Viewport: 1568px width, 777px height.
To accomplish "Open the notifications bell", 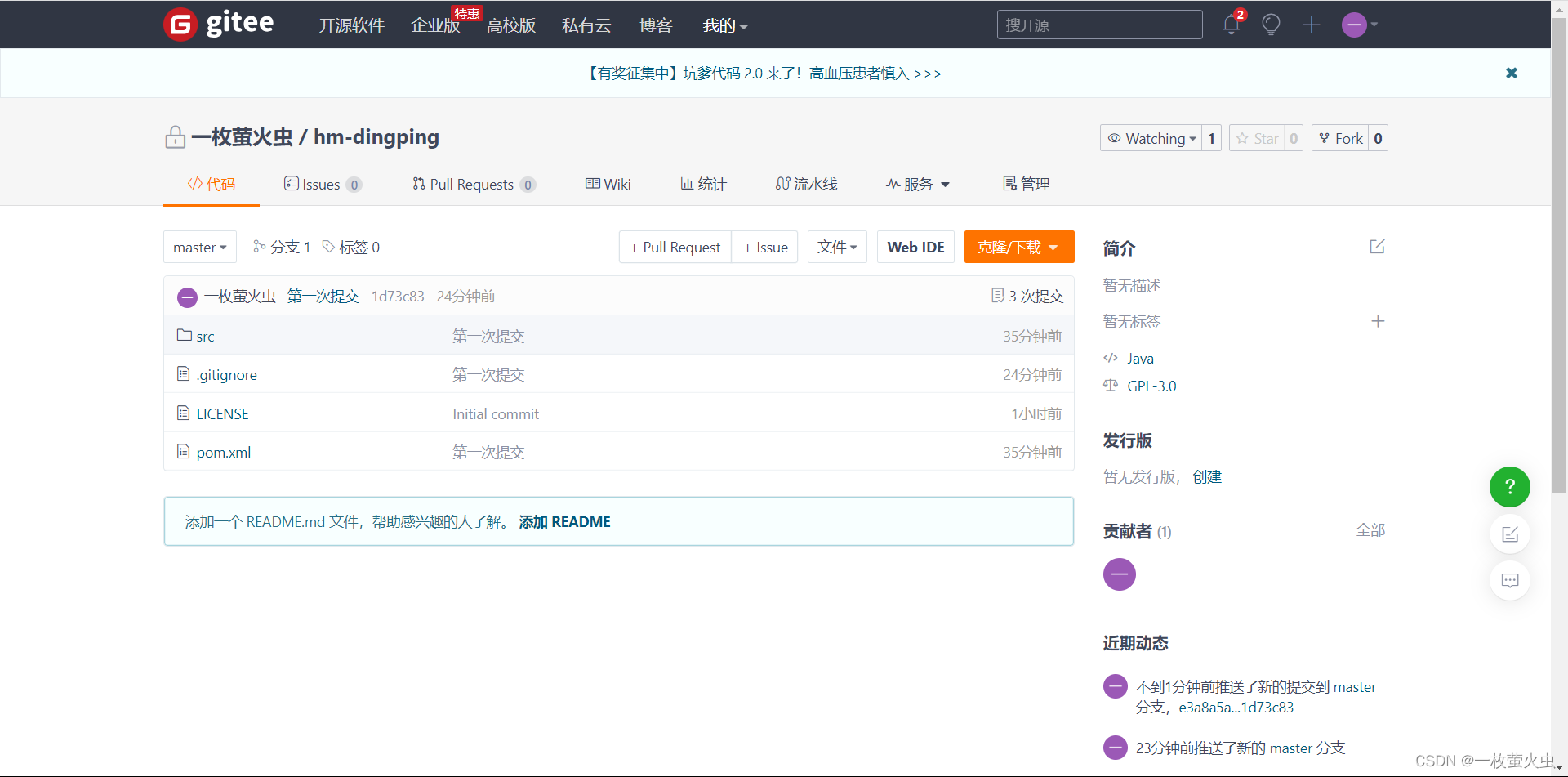I will point(1232,25).
